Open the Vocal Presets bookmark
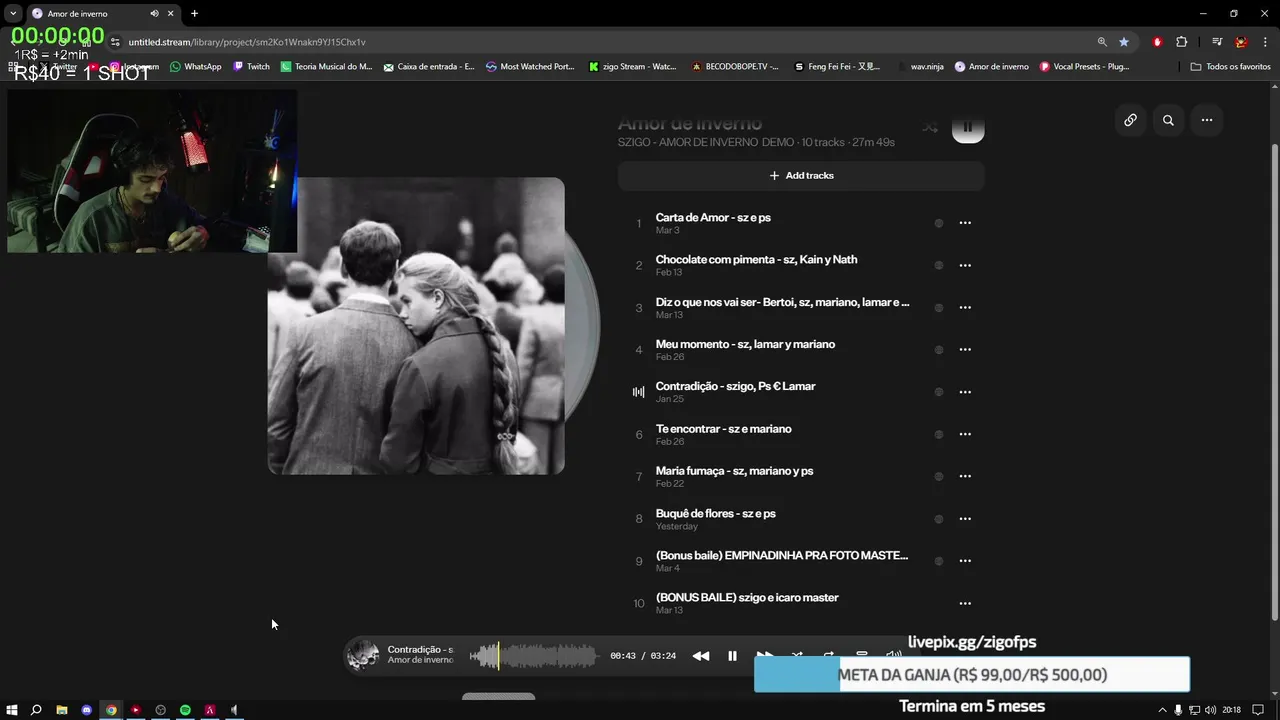Viewport: 1280px width, 720px height. click(1085, 67)
